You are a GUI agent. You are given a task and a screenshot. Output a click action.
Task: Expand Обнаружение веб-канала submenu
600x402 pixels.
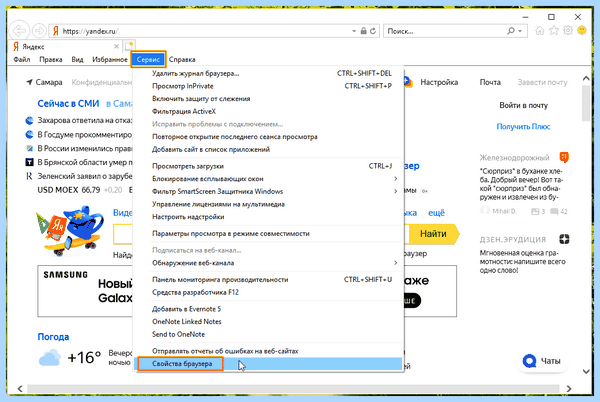[269, 263]
